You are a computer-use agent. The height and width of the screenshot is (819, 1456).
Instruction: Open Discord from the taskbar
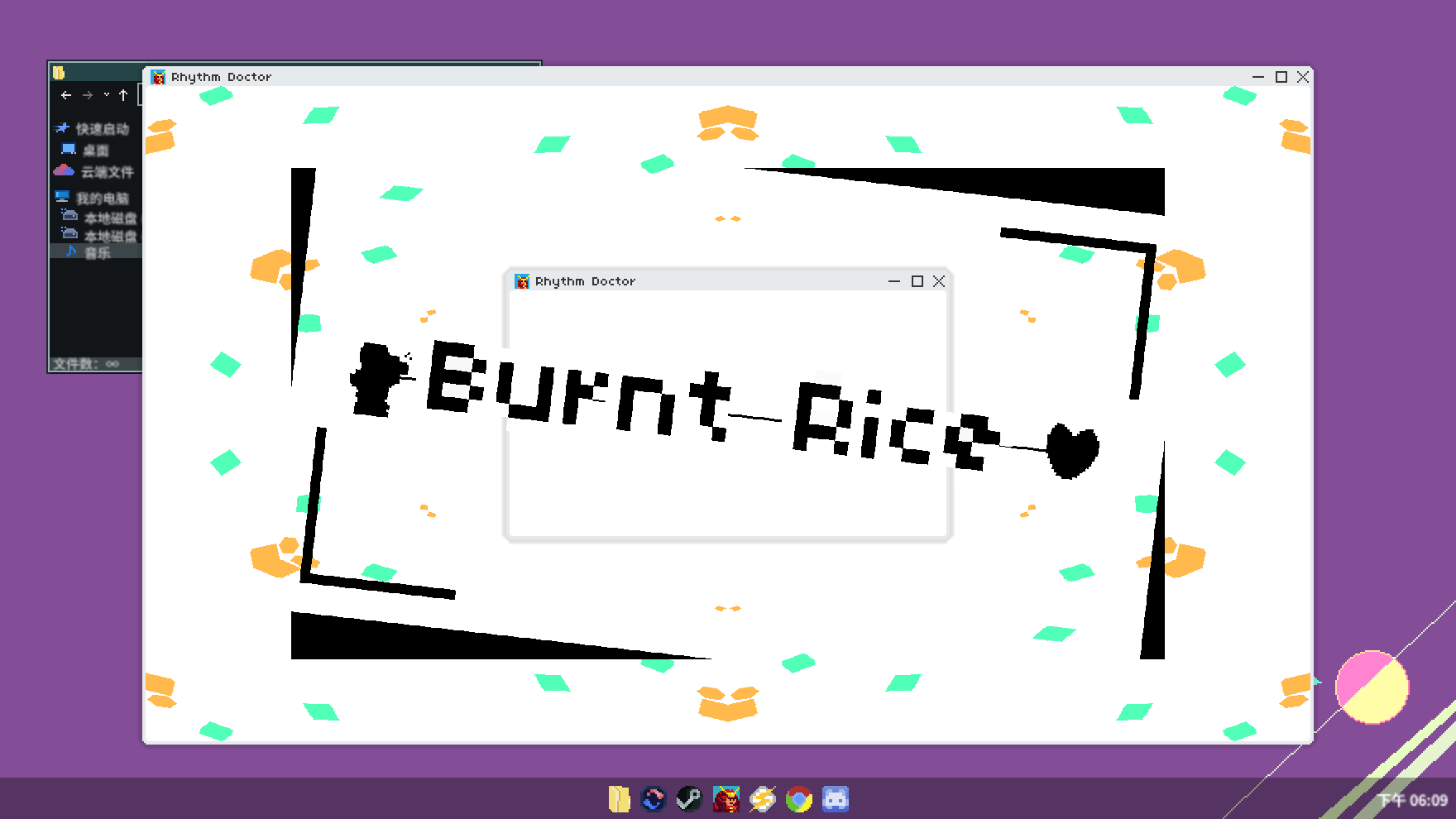836,799
